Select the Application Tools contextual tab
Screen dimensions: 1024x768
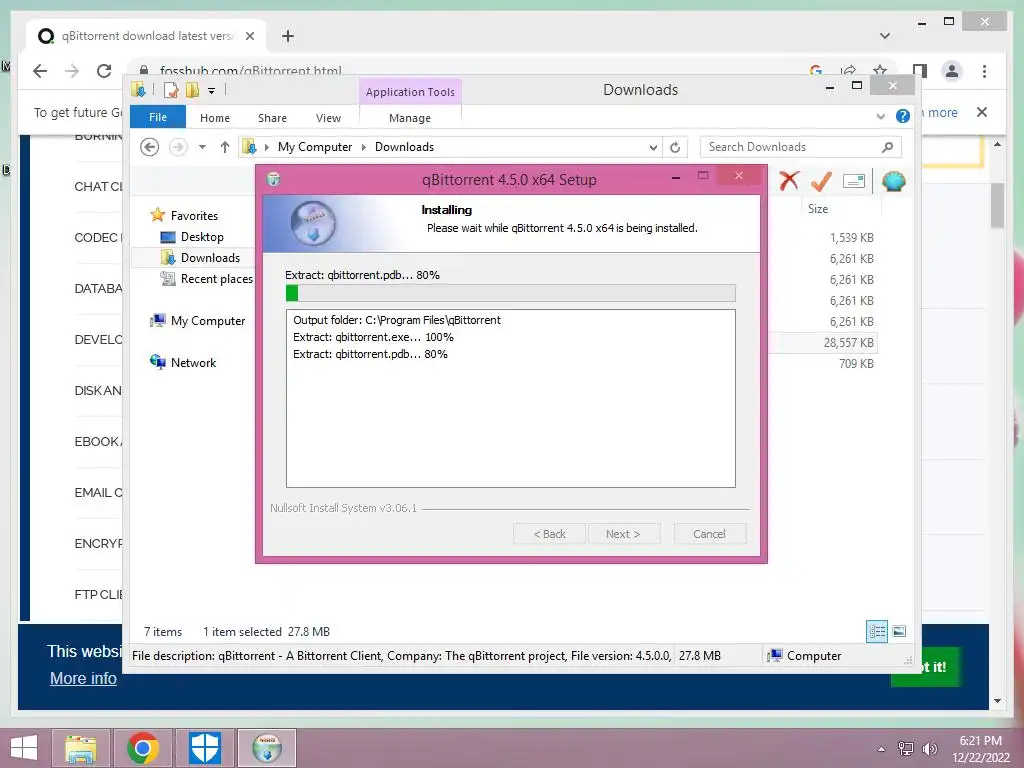(x=410, y=92)
